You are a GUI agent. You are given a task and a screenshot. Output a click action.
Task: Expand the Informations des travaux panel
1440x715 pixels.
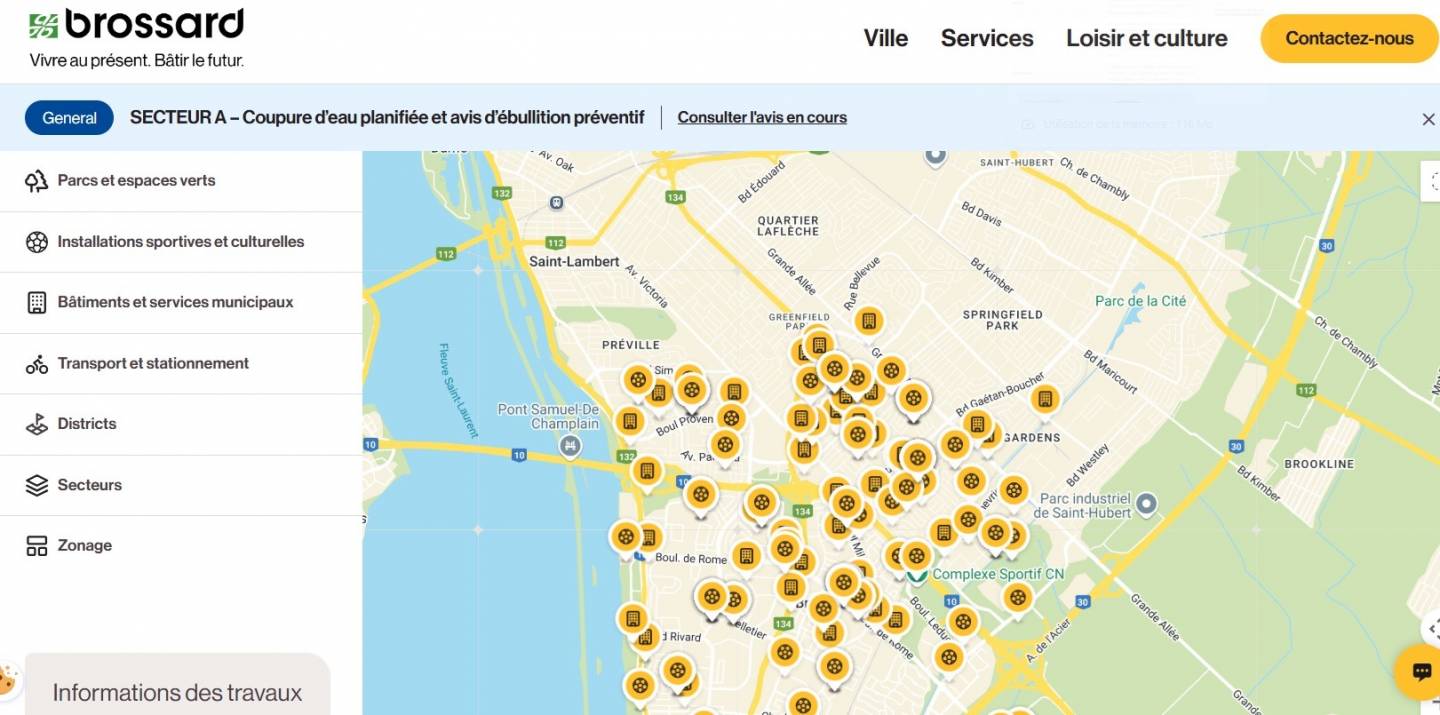177,692
